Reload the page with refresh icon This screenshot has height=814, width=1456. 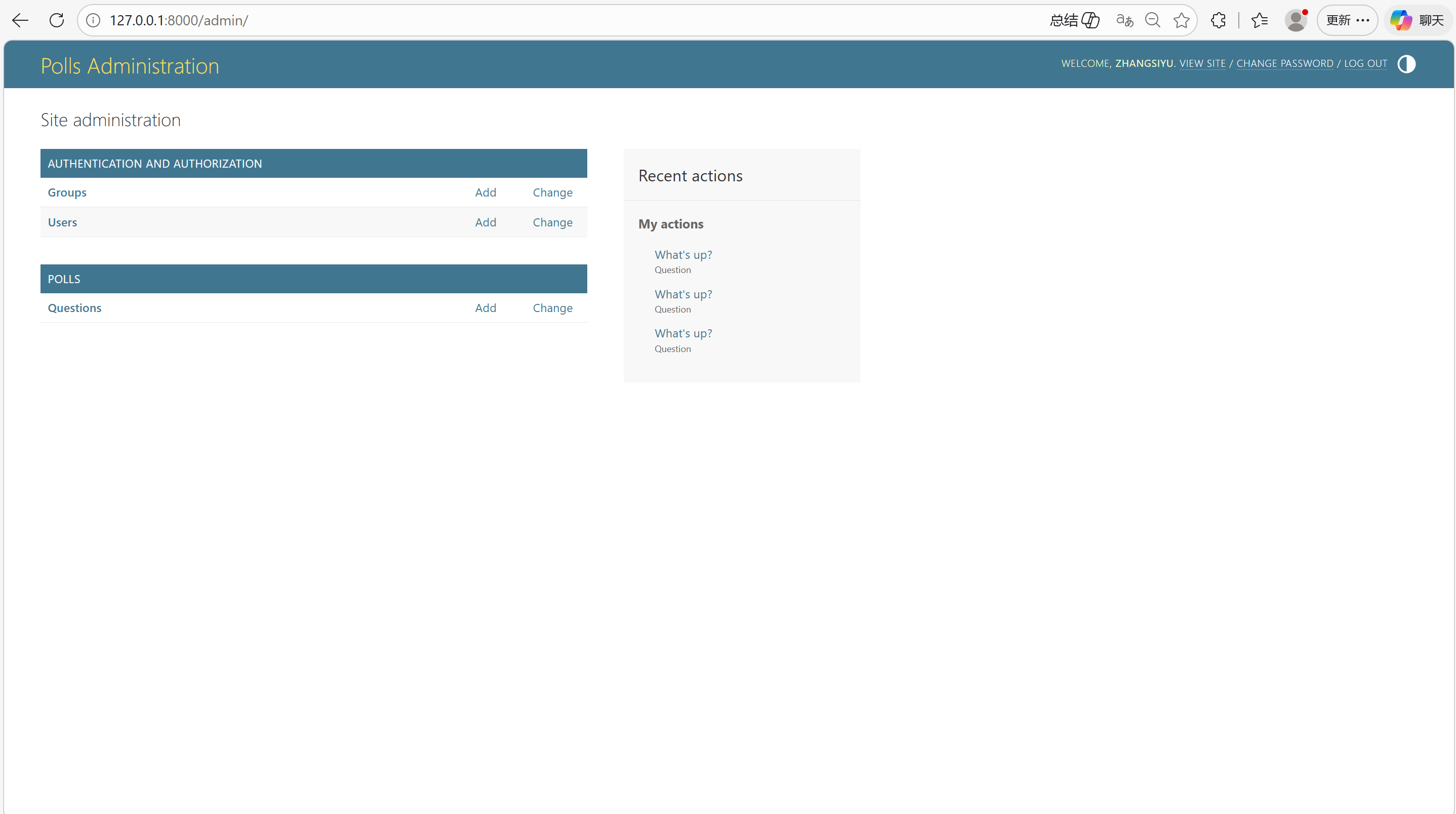point(57,20)
